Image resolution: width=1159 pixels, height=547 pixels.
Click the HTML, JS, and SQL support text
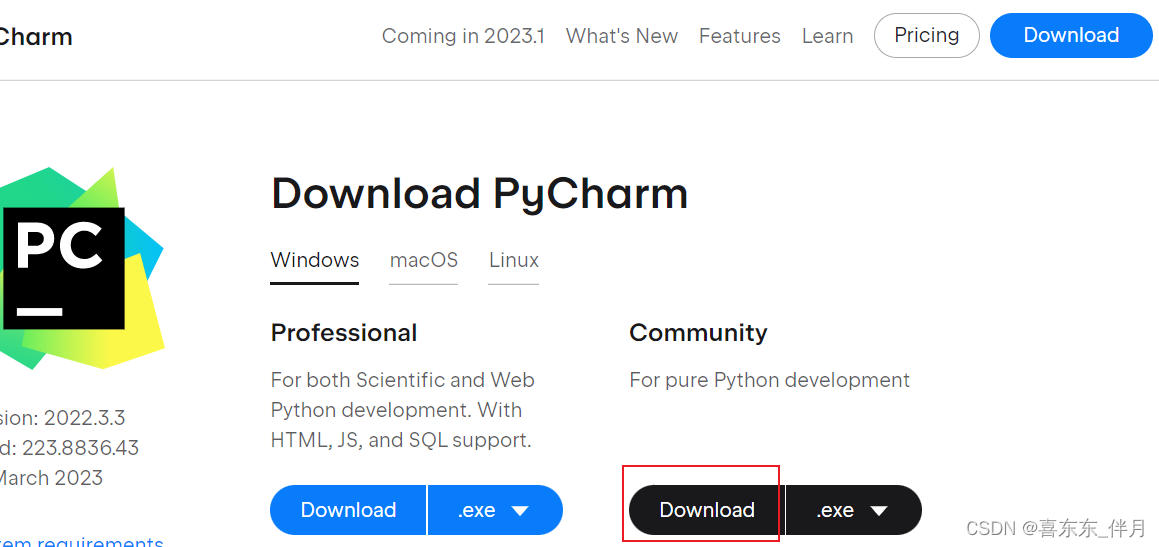pyautogui.click(x=401, y=441)
